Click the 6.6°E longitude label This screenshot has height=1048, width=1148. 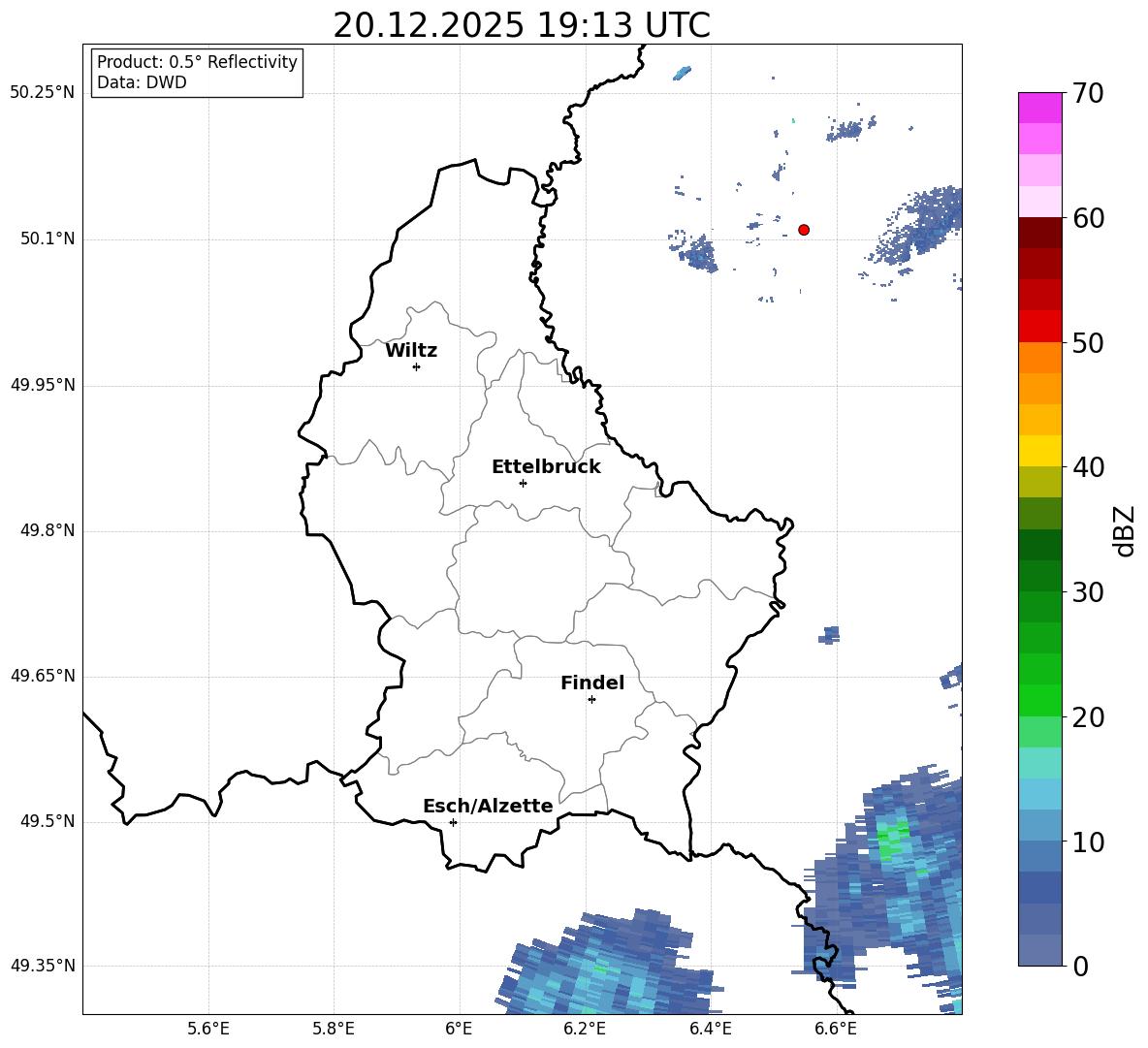(836, 1029)
